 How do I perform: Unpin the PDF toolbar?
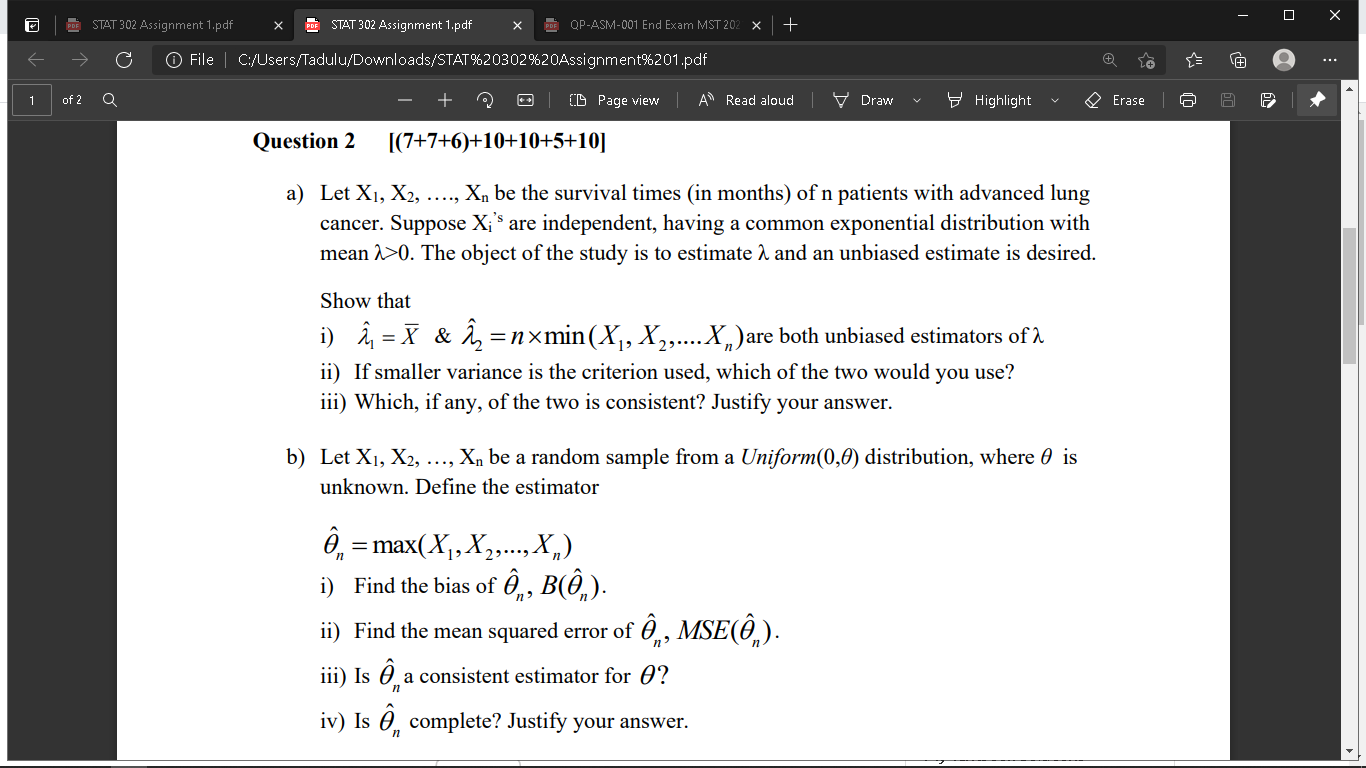(1317, 100)
